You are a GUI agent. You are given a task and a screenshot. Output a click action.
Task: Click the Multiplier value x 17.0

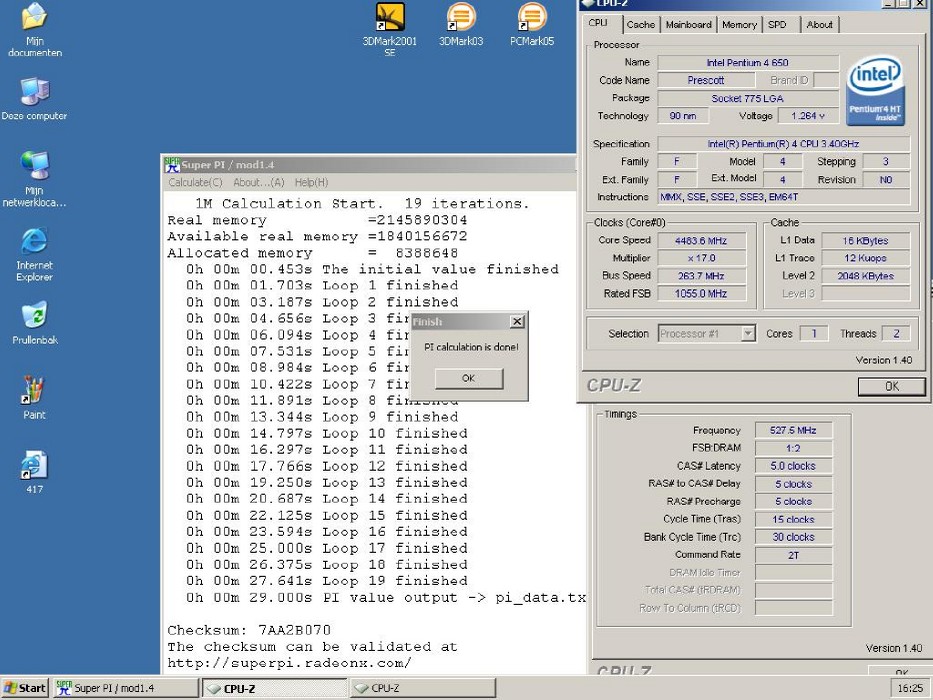[701, 258]
